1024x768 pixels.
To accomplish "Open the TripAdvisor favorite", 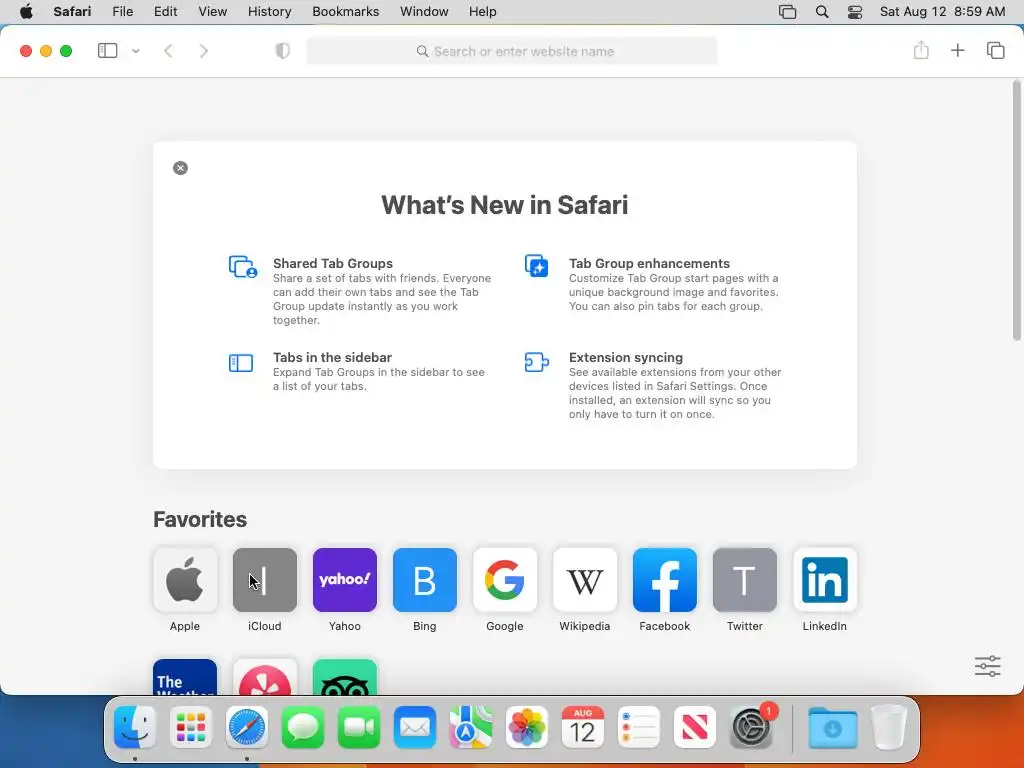I will [345, 677].
